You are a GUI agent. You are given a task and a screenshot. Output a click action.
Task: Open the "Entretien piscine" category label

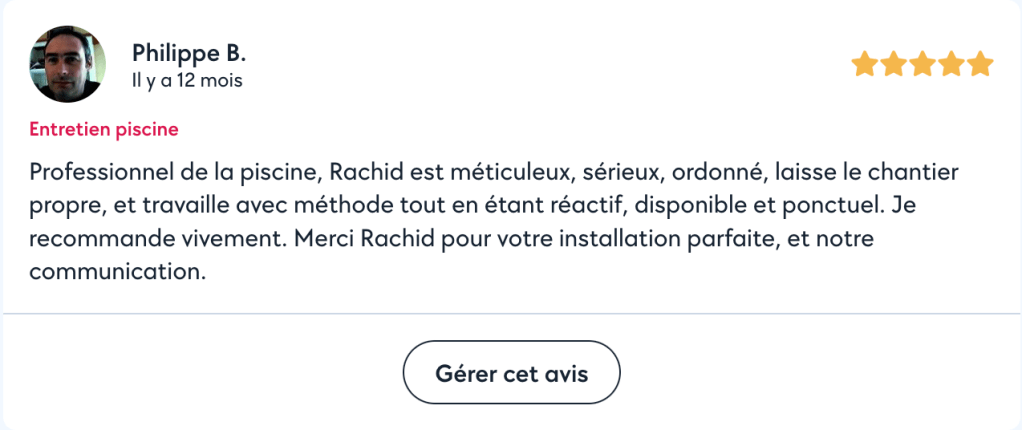[x=104, y=129]
